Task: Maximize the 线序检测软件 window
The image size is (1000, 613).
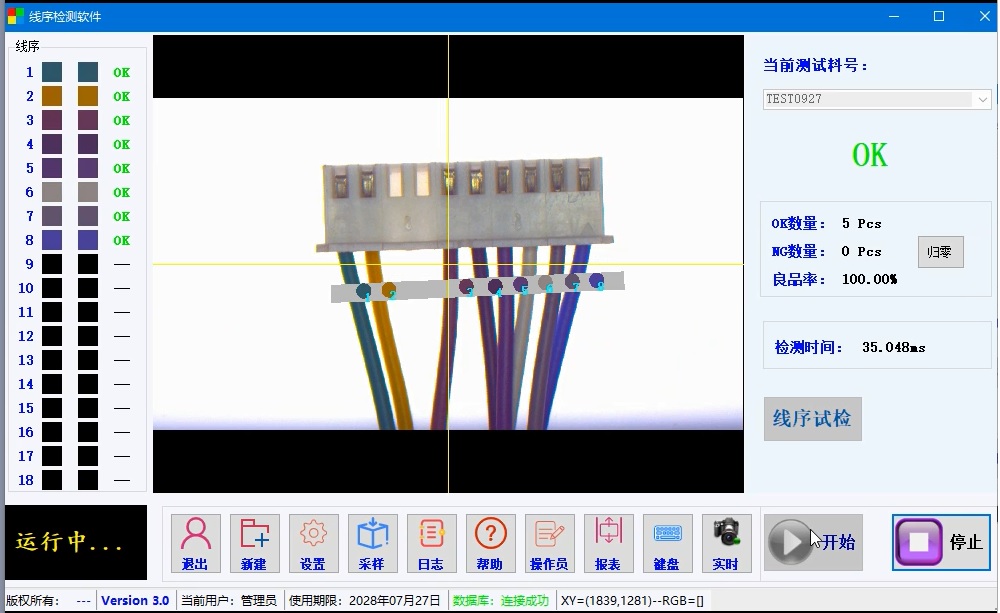Action: coord(939,16)
